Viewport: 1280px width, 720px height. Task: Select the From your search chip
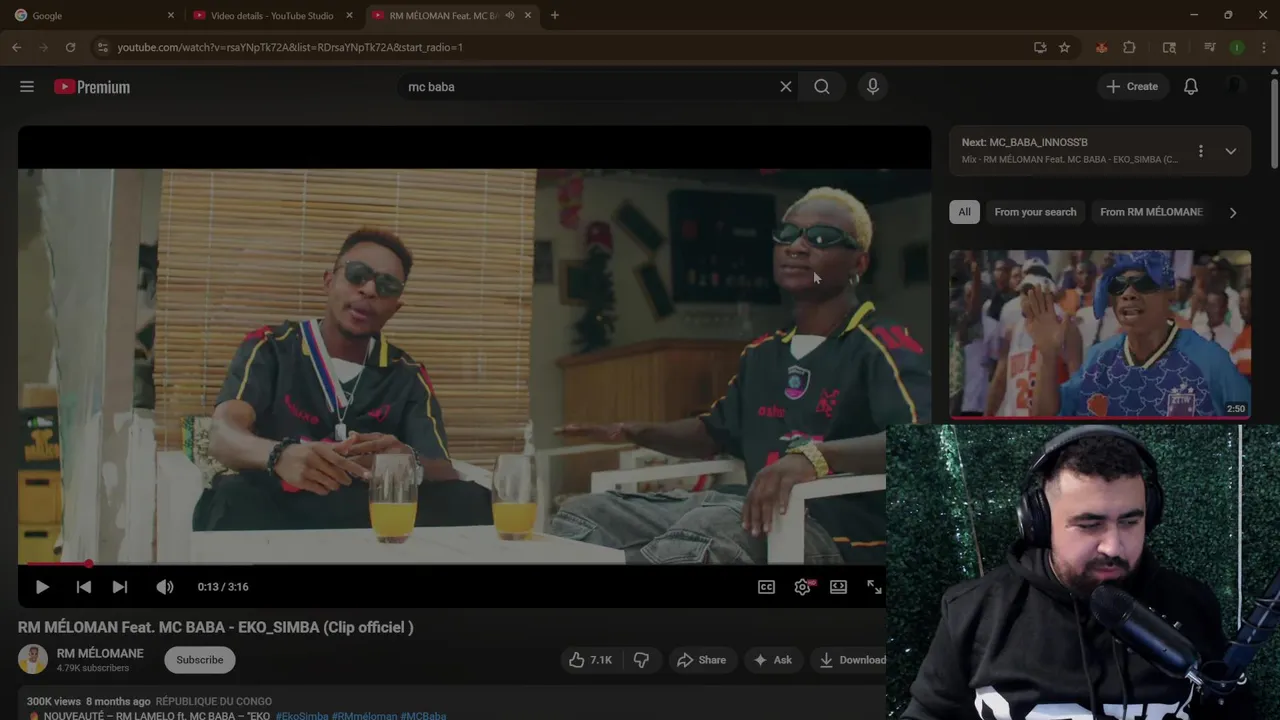point(1035,212)
